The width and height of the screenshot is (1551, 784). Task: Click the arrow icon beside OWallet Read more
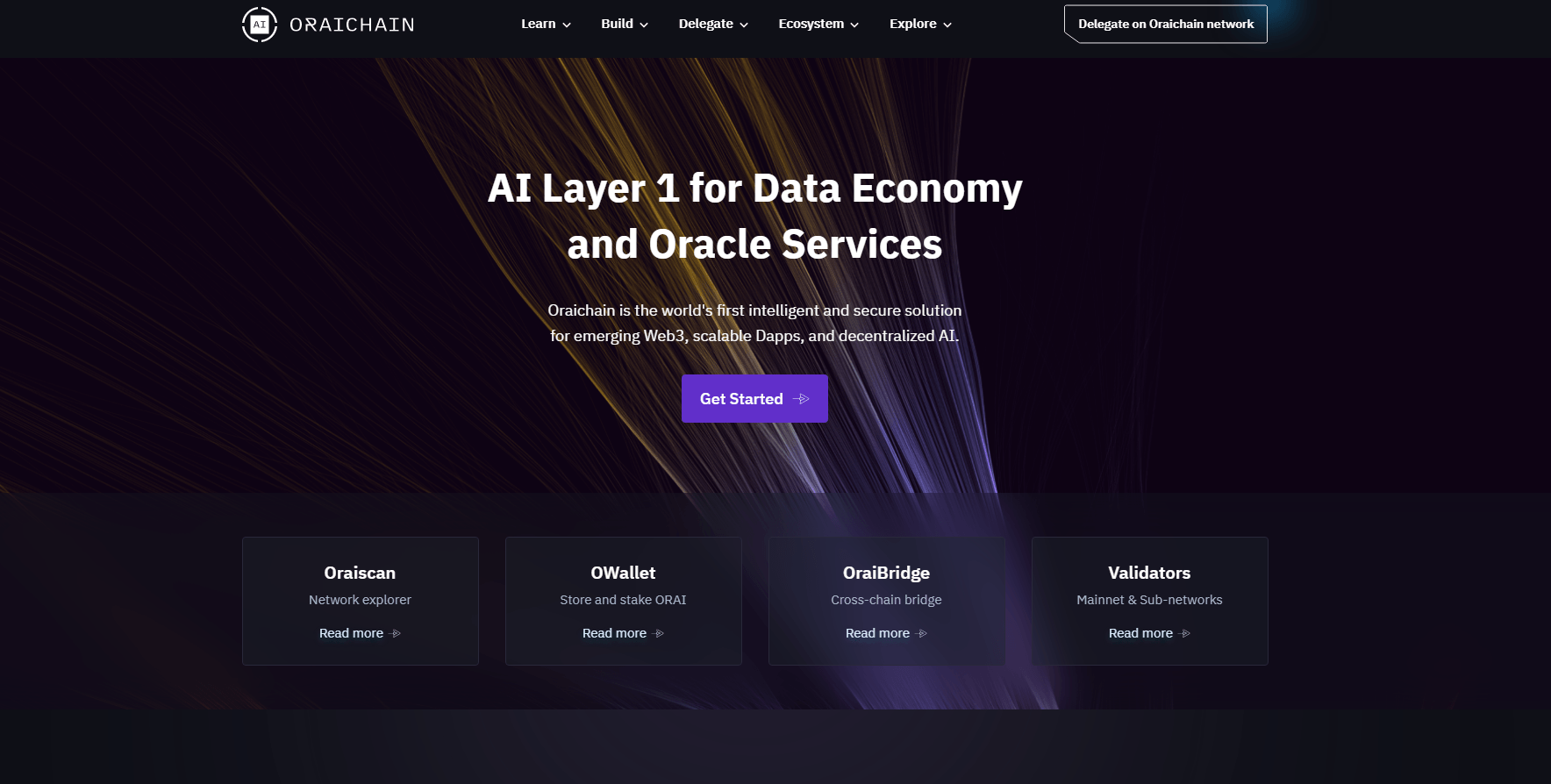pyautogui.click(x=659, y=633)
